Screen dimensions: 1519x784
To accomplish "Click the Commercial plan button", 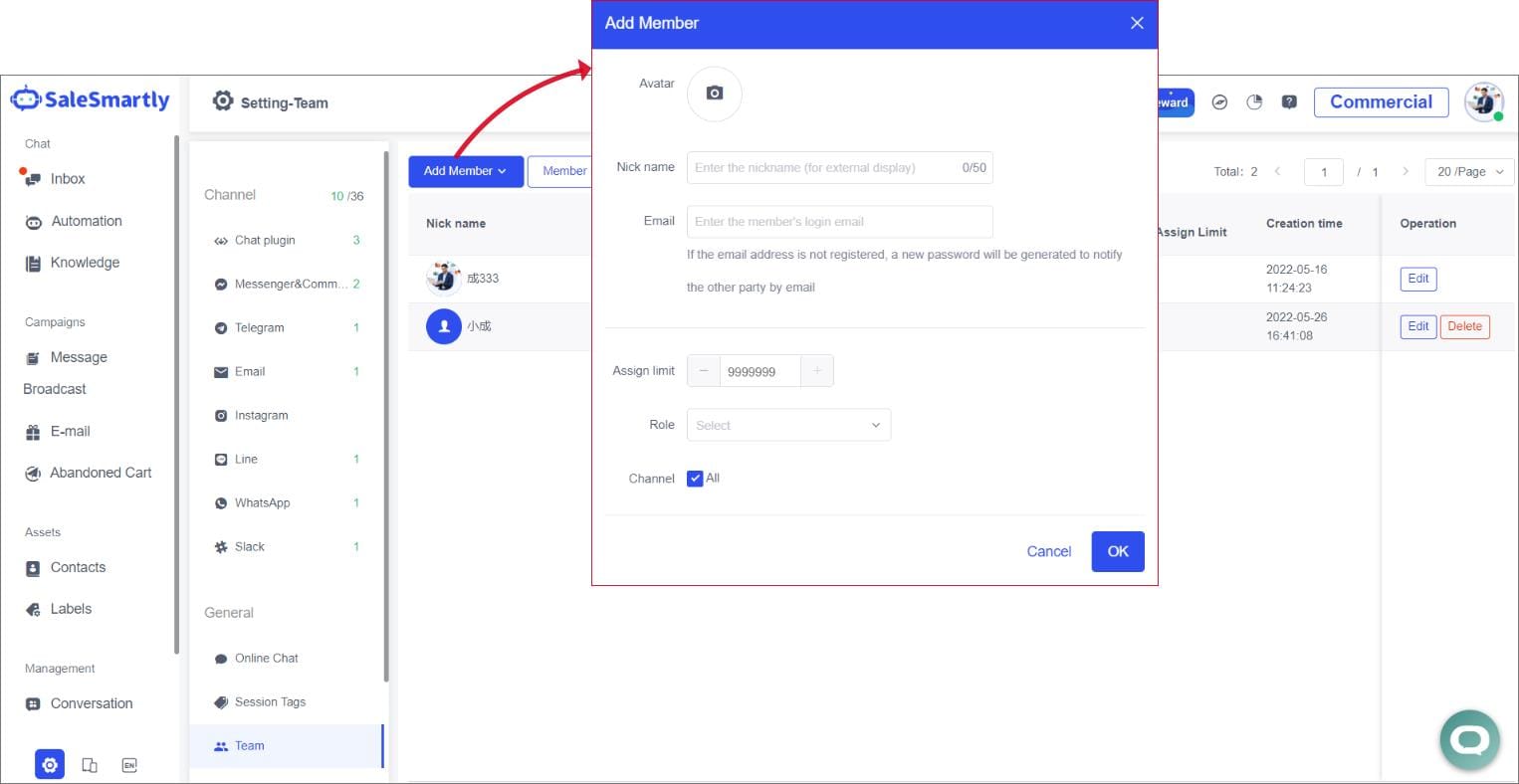I will click(x=1381, y=101).
